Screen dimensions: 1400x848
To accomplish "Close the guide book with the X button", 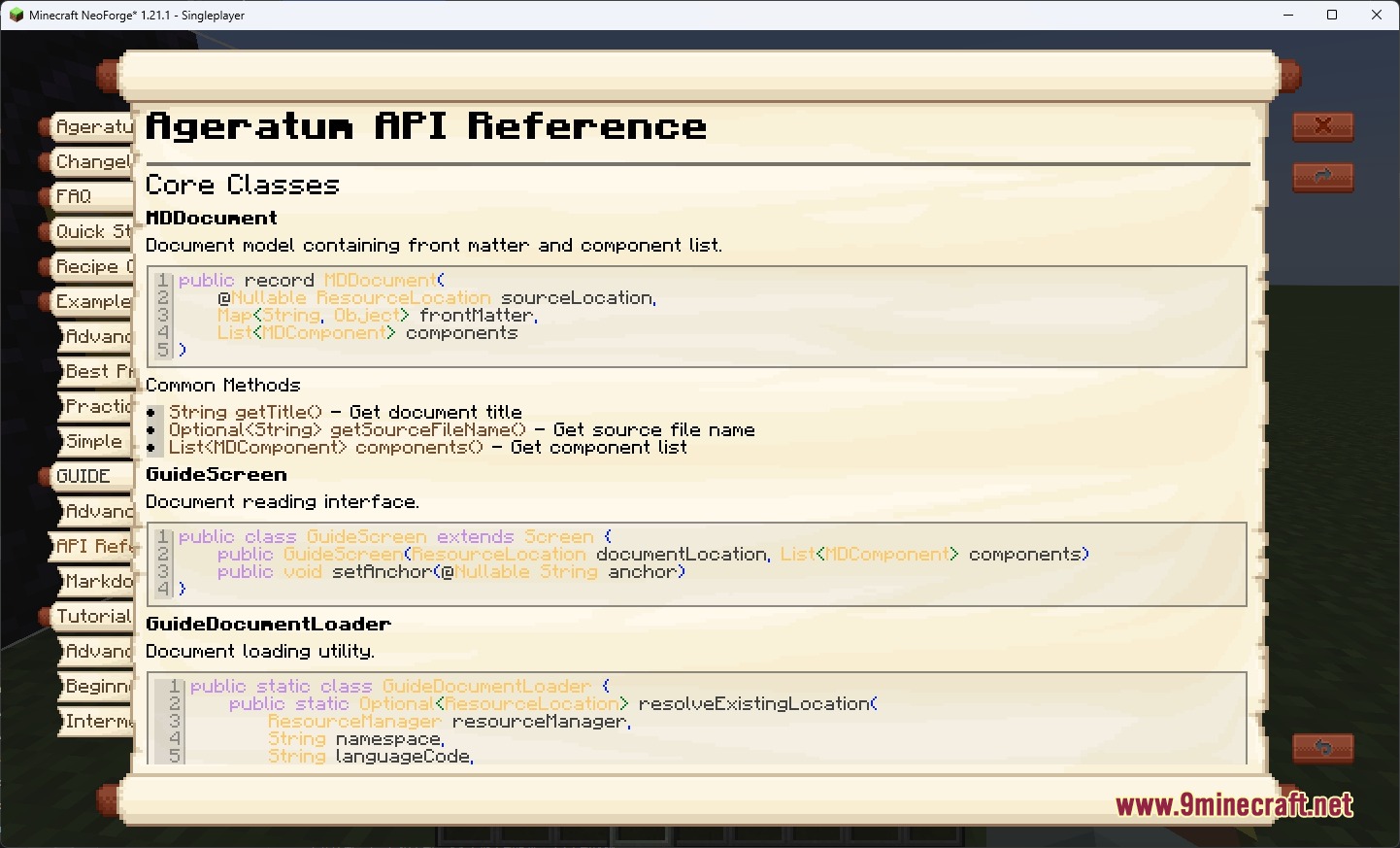I will [x=1322, y=126].
